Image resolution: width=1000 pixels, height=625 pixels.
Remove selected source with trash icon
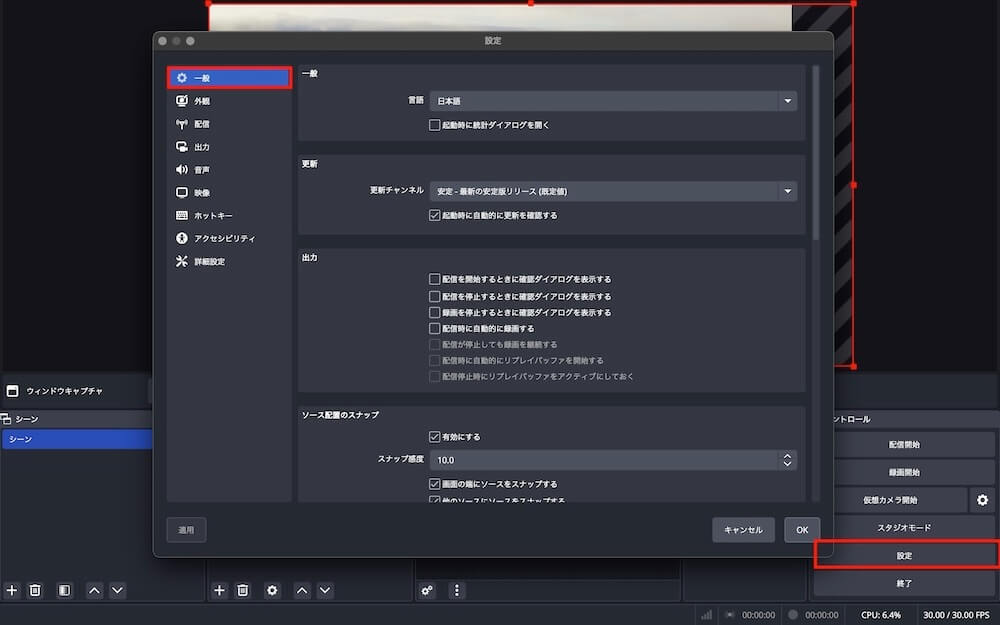pos(242,591)
